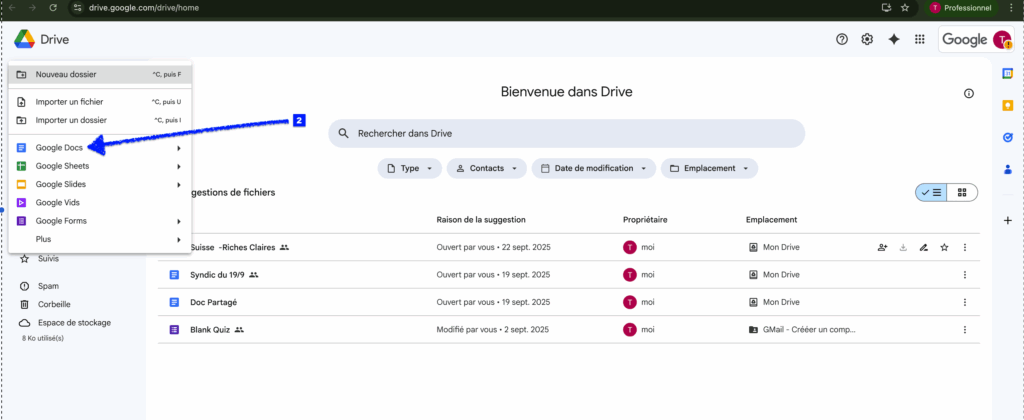The width and height of the screenshot is (1024, 420).
Task: Switch to list view layout
Action: click(x=931, y=192)
